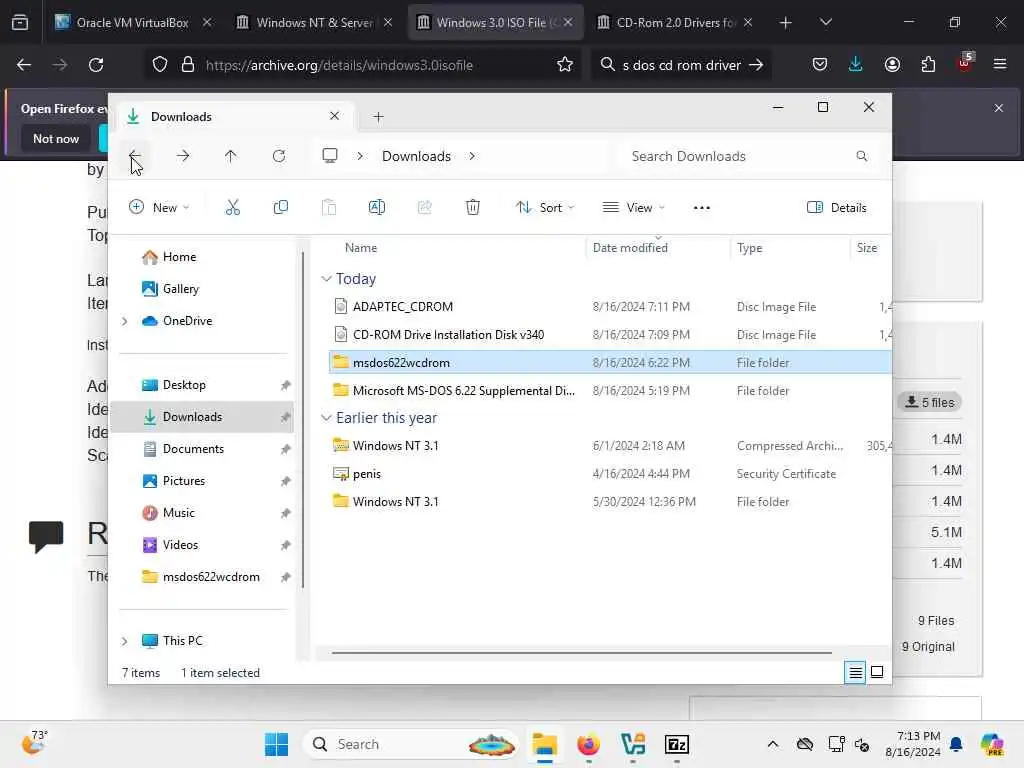Select Home in navigation pane

(x=179, y=257)
